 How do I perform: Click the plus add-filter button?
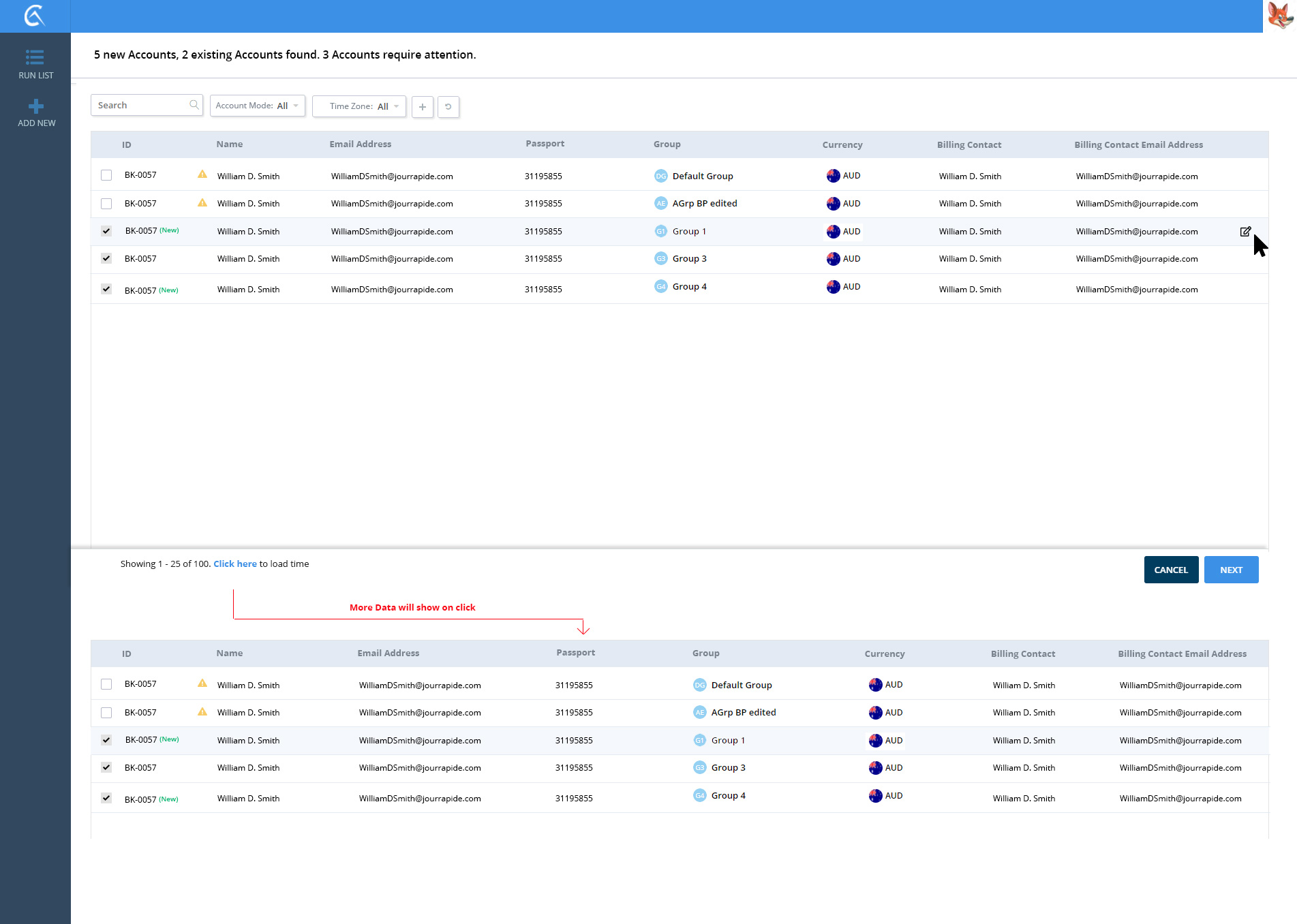click(423, 107)
